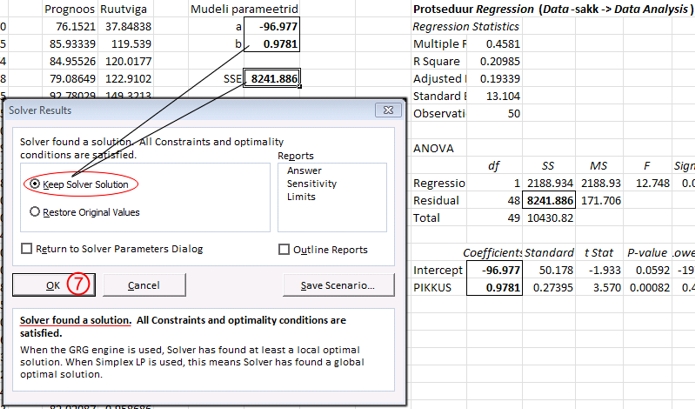Choose the Sensitivity report

tap(312, 183)
